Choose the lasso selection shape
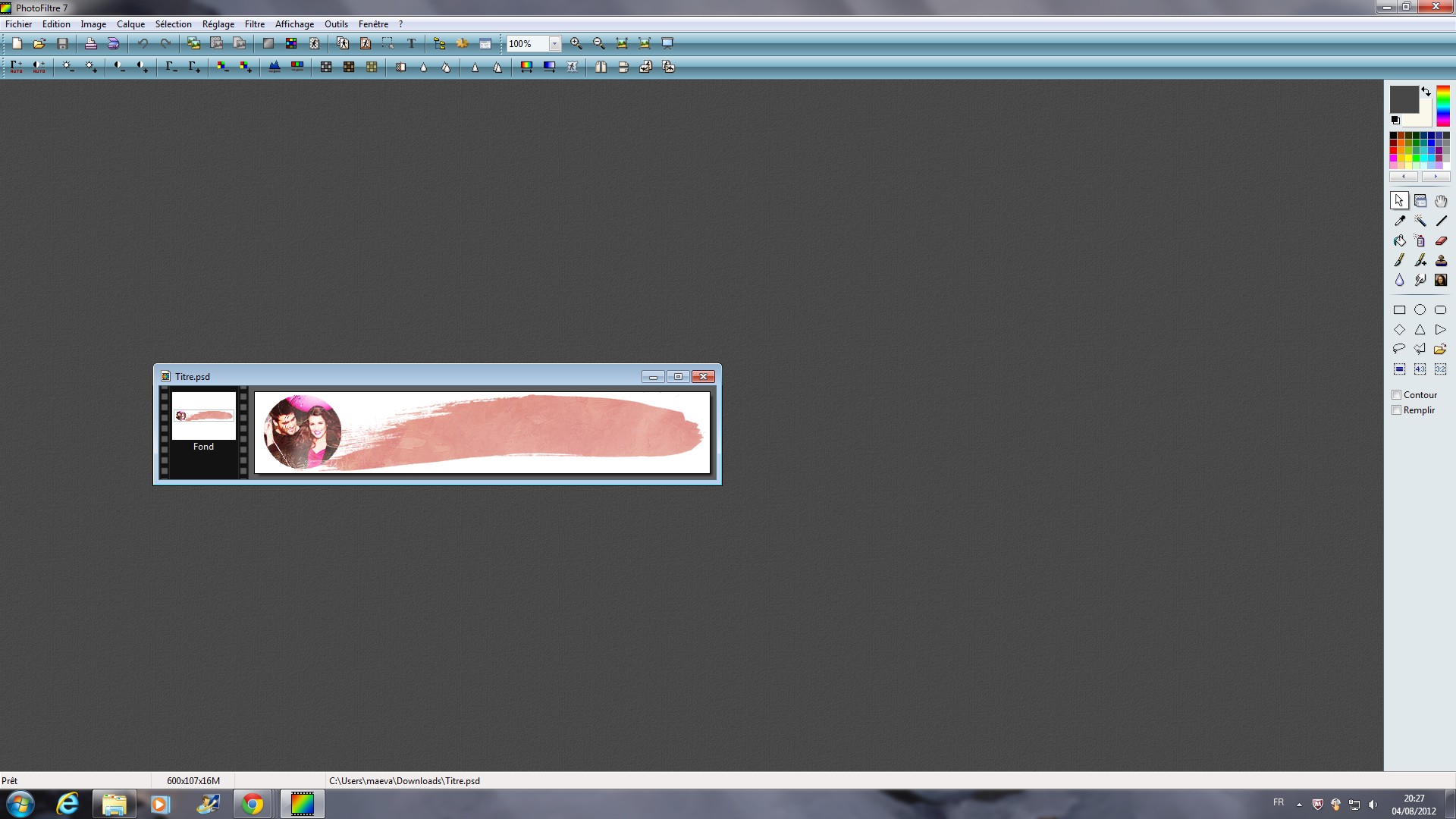 [1399, 349]
